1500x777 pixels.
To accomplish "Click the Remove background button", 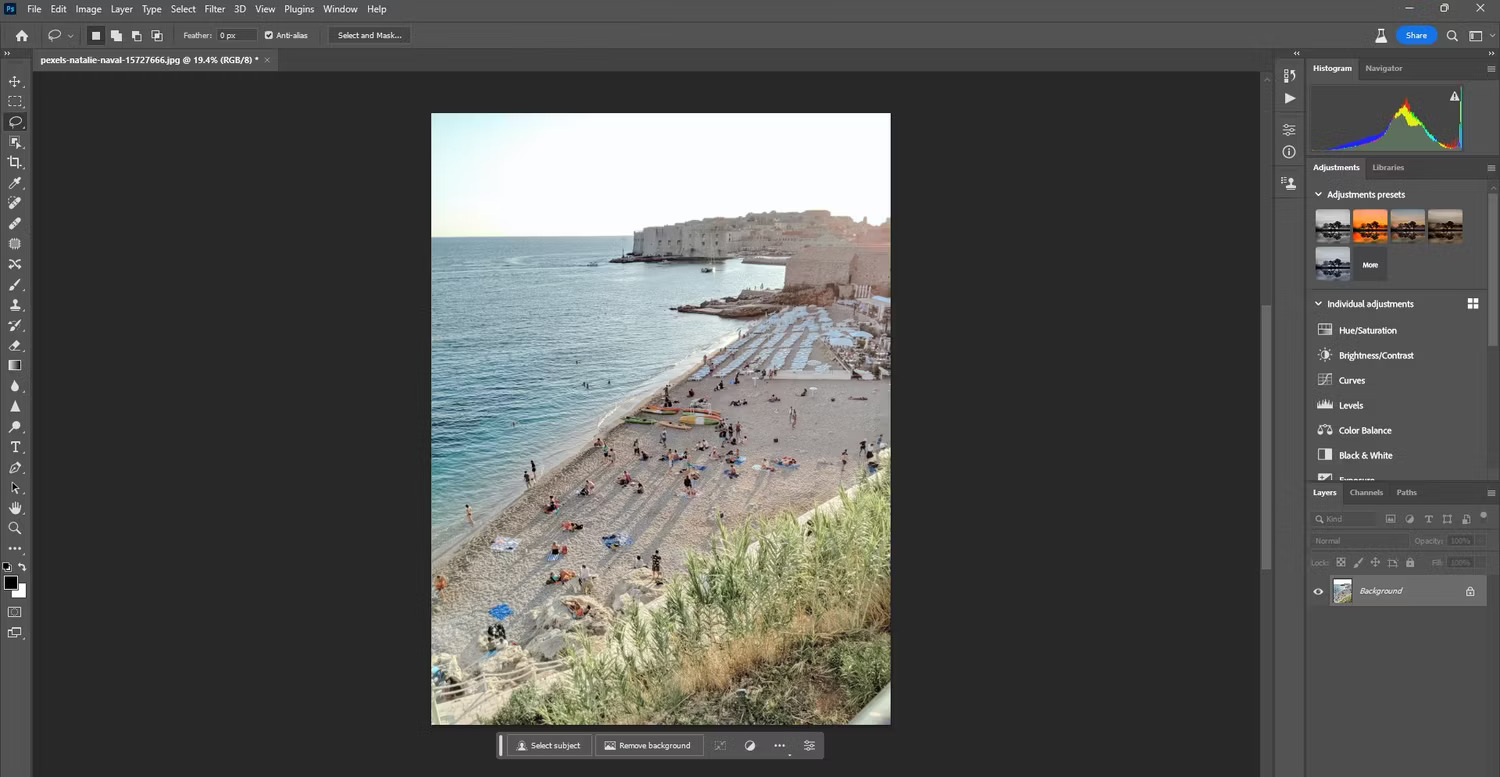I will pos(648,745).
